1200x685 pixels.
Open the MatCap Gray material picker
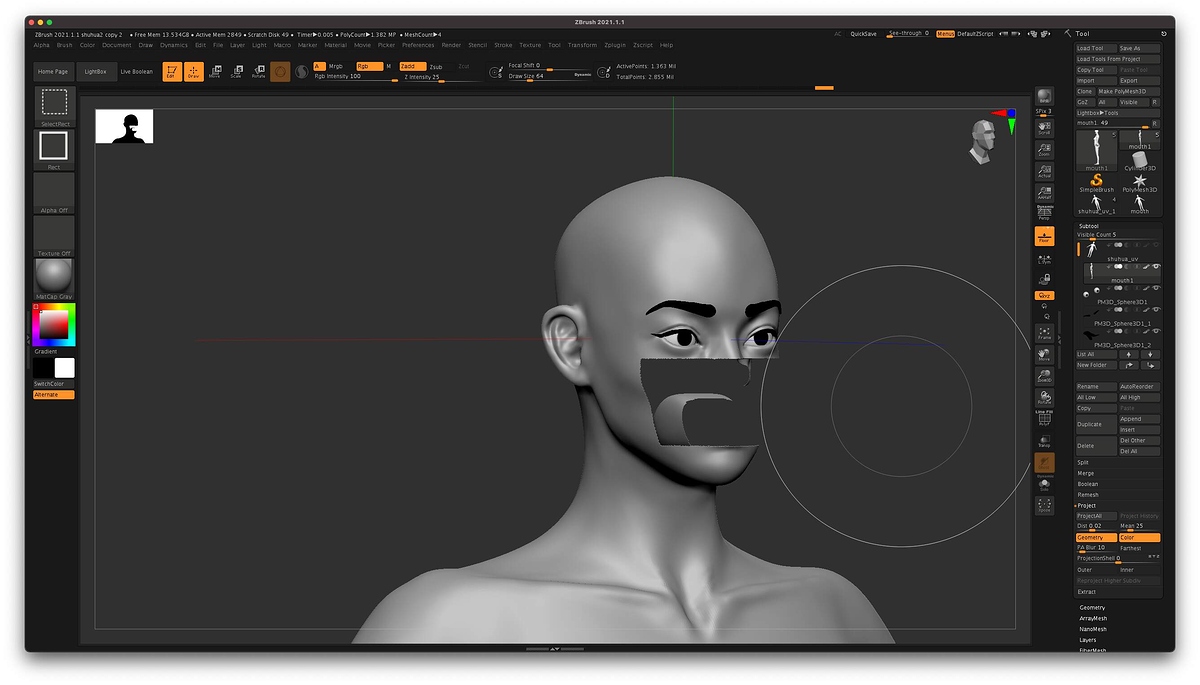[54, 279]
